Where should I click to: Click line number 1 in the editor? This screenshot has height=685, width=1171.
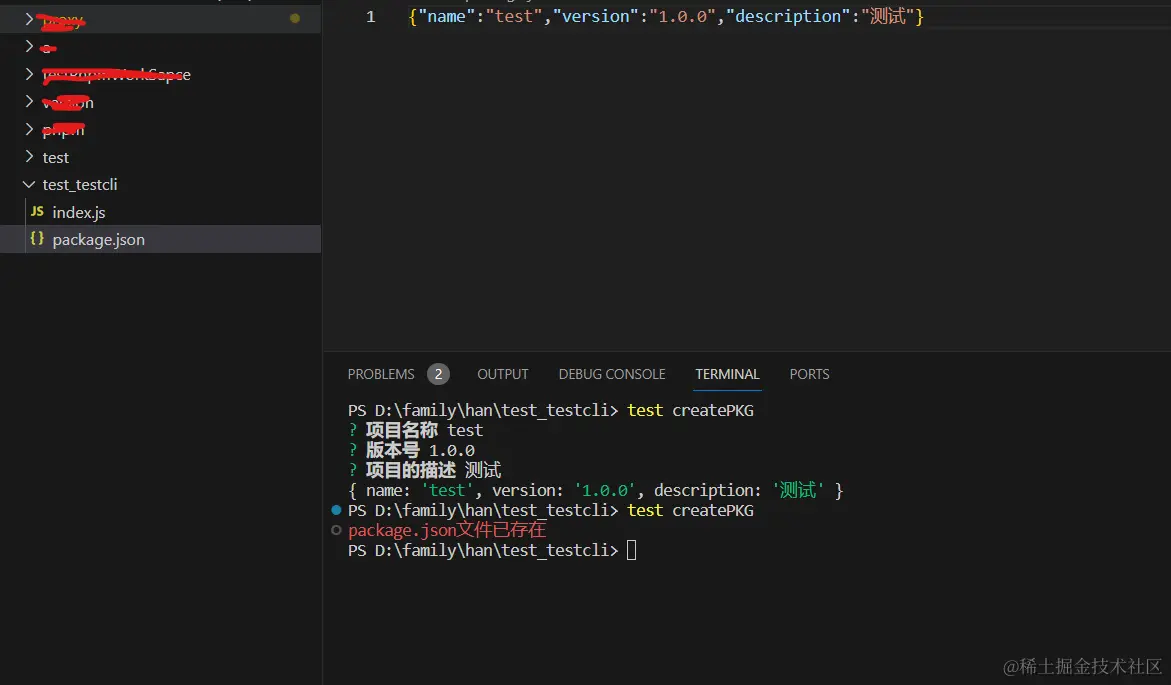(x=370, y=16)
